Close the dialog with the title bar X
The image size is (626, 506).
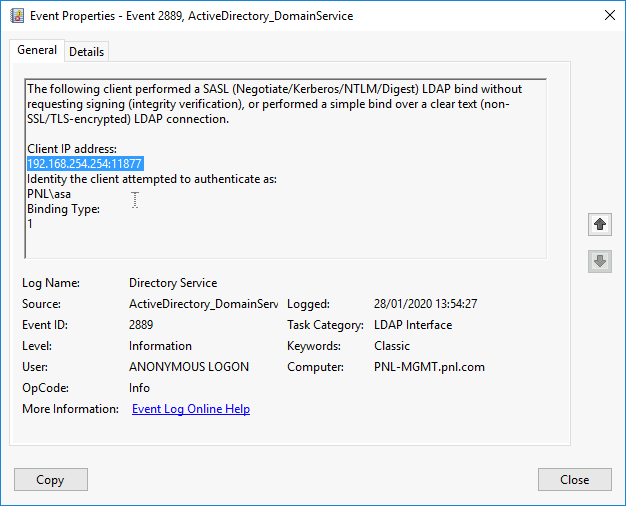tap(610, 16)
